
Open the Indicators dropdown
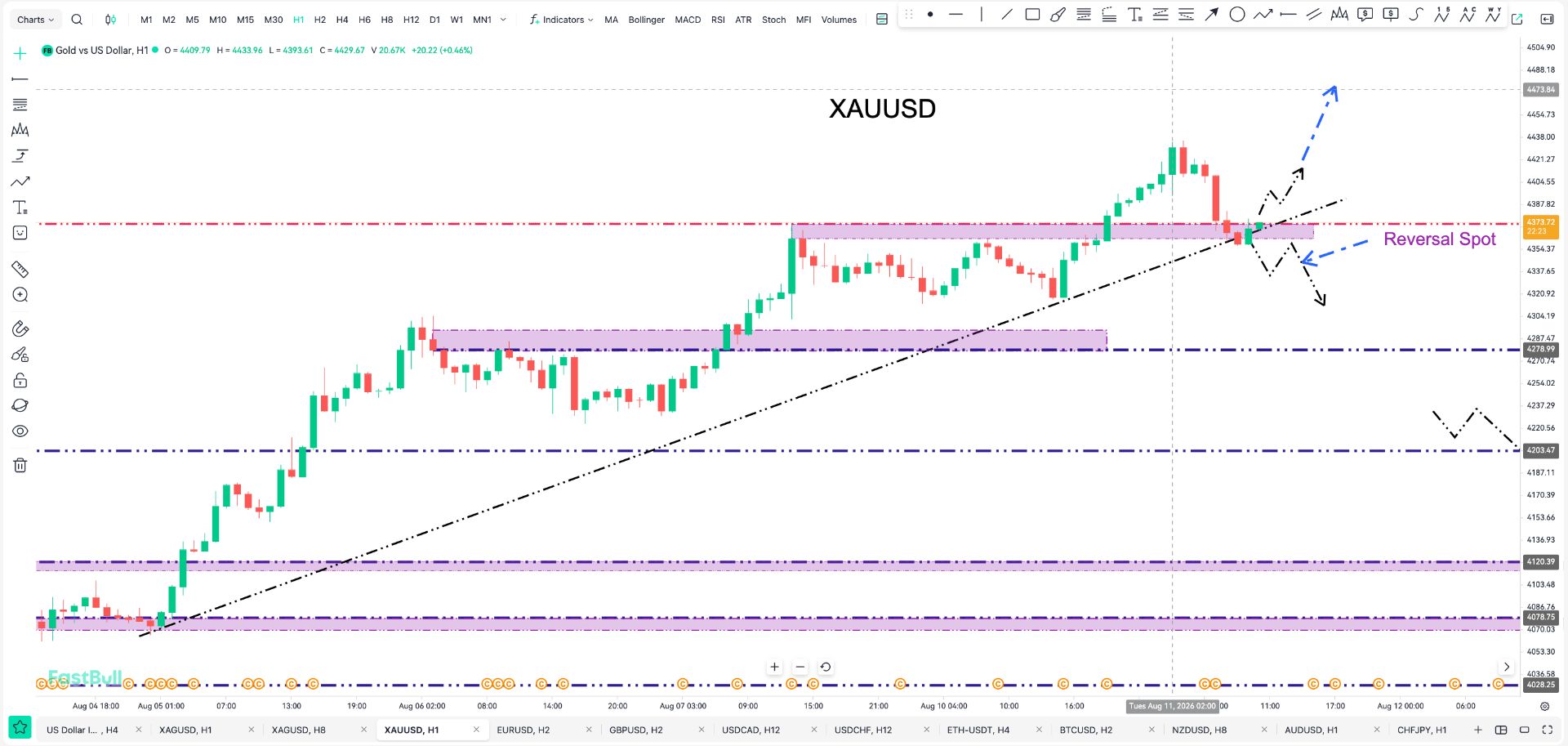(562, 20)
